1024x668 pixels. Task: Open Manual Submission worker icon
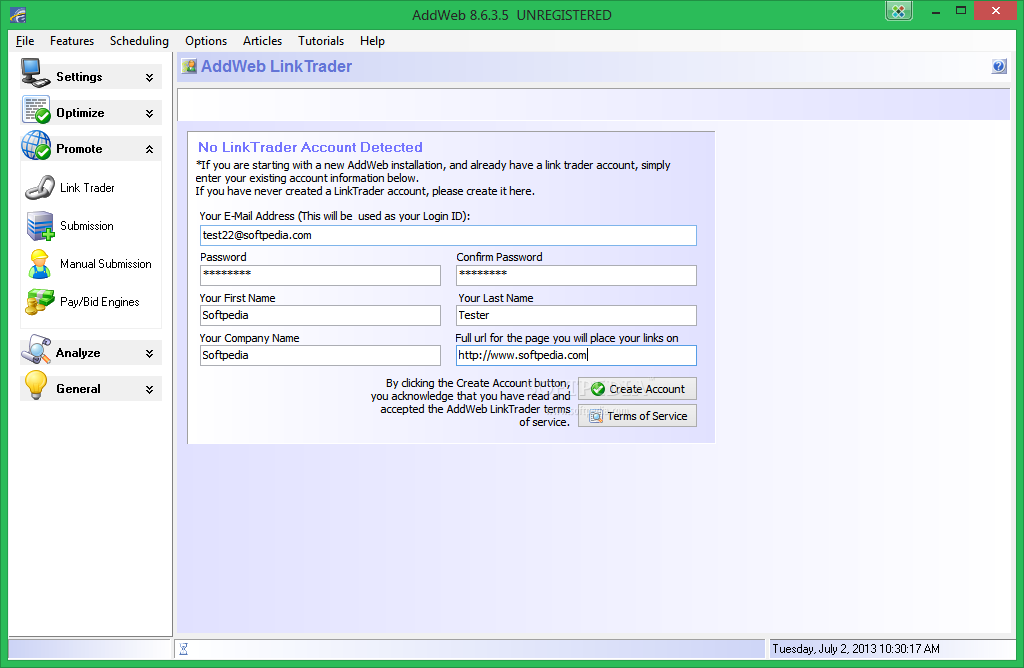coord(40,264)
